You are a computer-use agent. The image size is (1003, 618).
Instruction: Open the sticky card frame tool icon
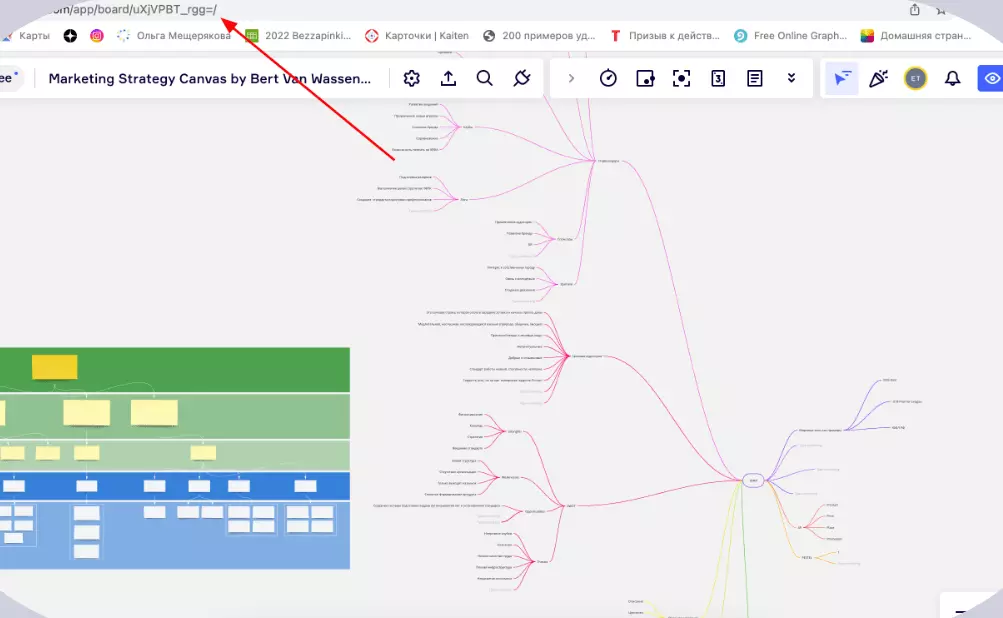coord(645,79)
